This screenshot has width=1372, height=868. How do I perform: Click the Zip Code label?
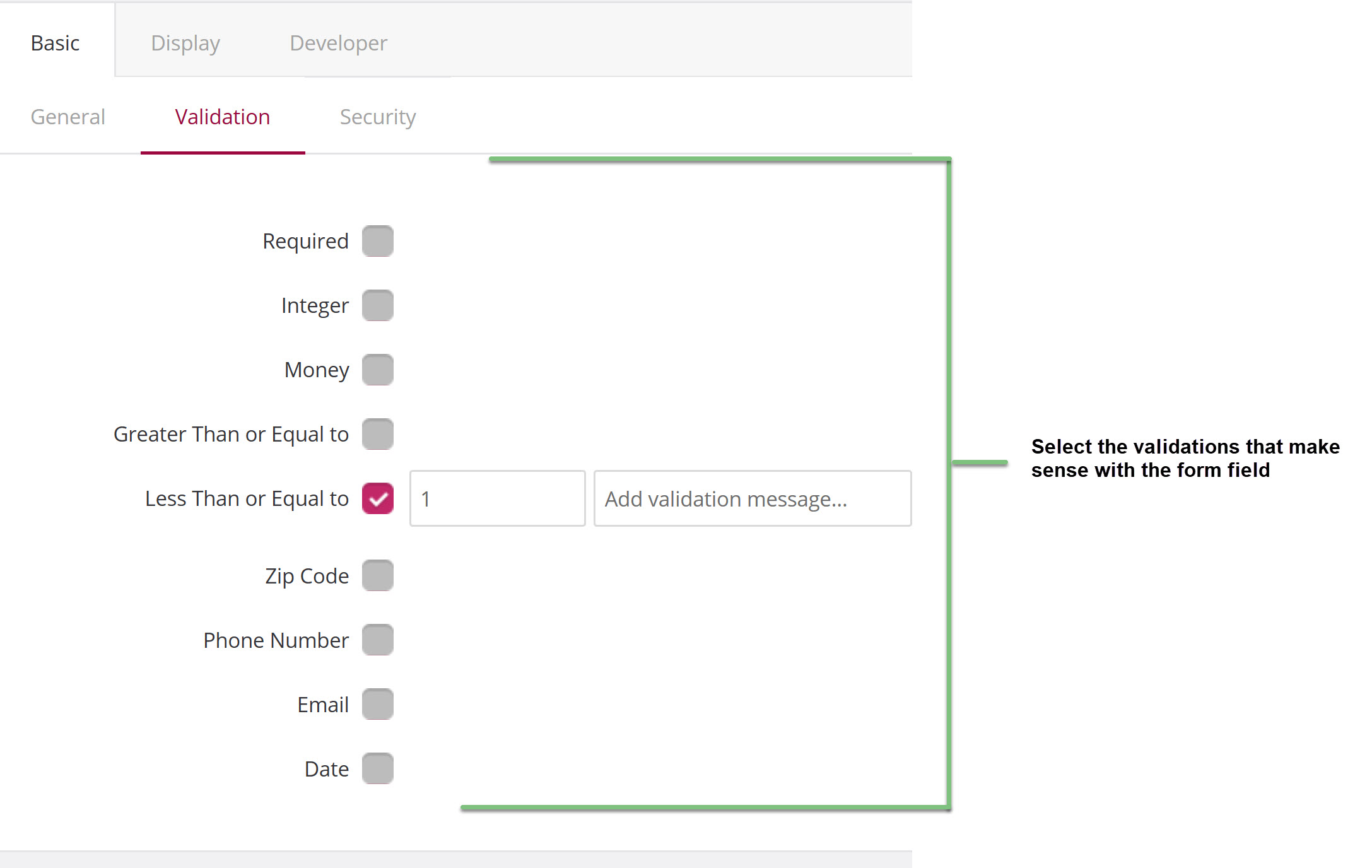coord(307,576)
